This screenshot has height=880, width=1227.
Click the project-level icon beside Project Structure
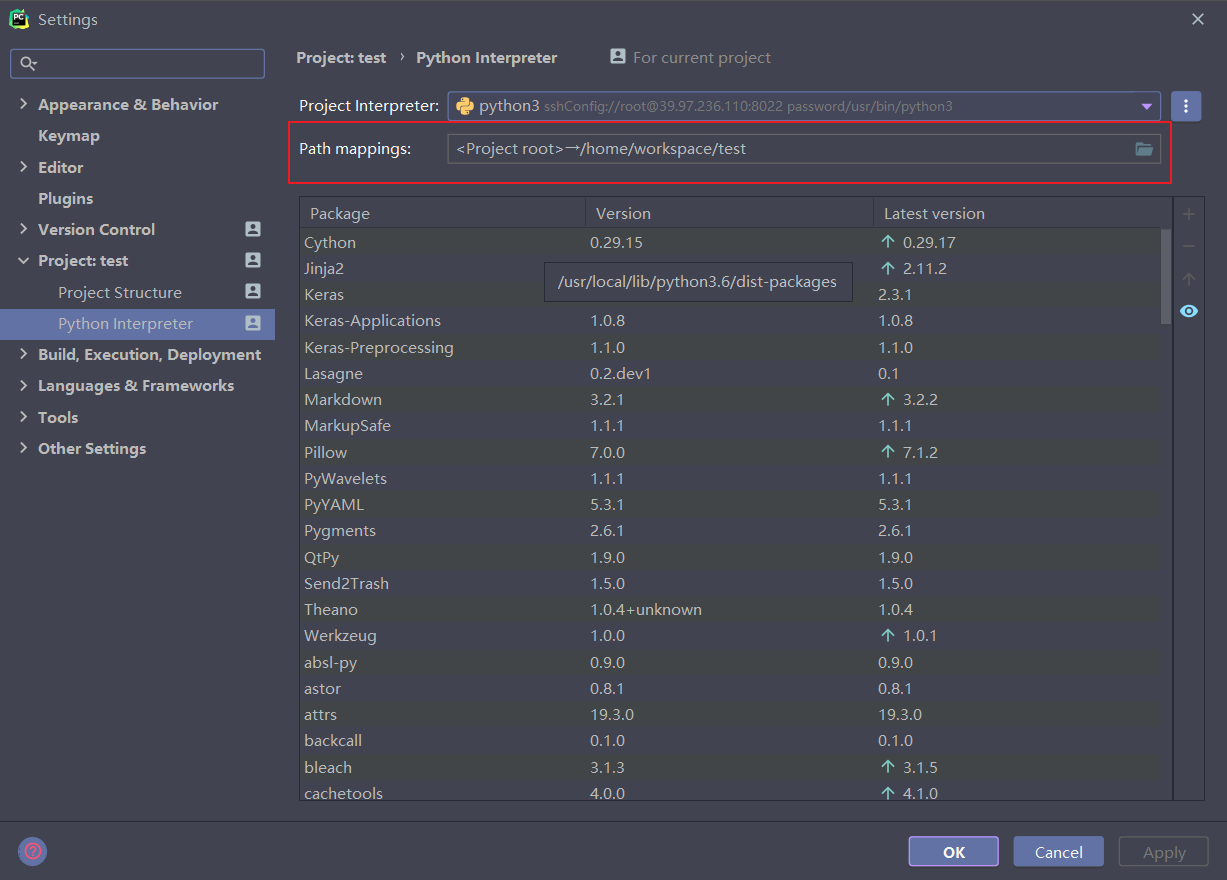tap(253, 292)
